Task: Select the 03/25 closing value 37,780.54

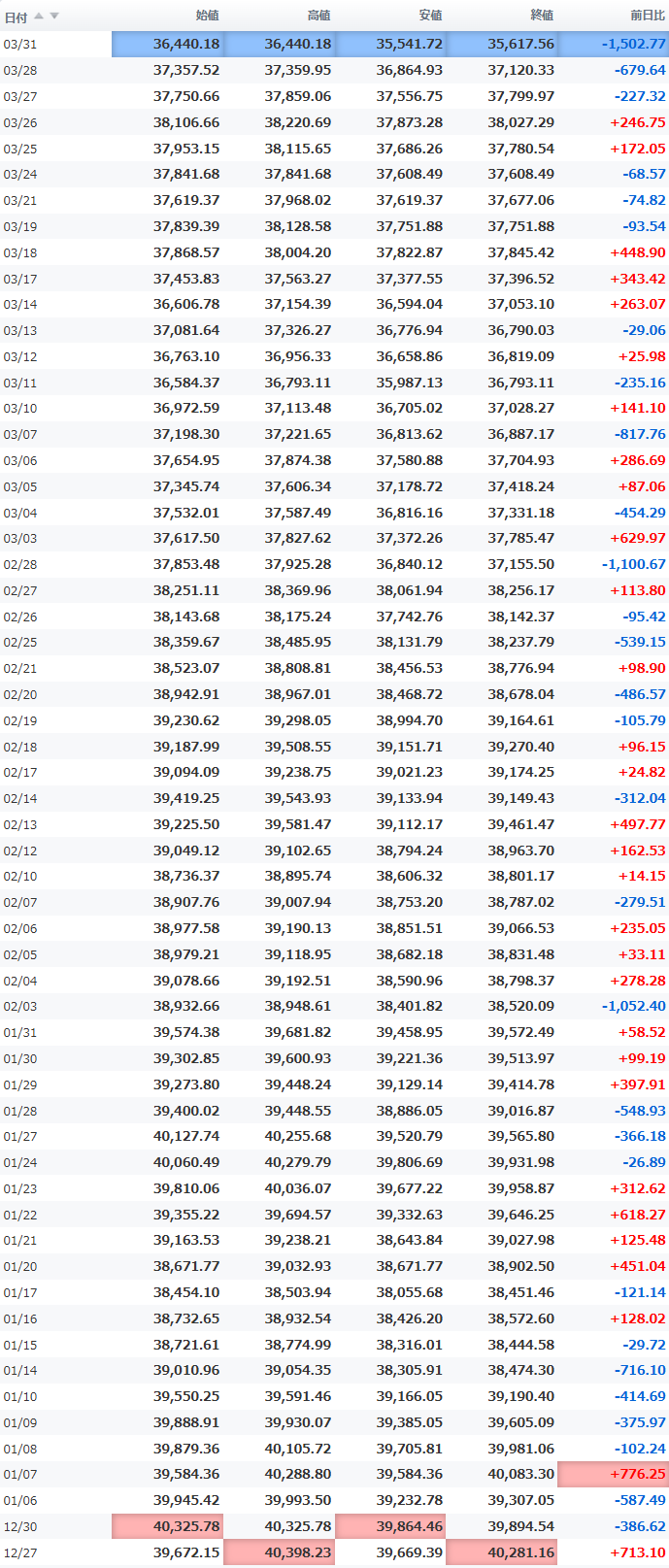Action: pos(521,149)
